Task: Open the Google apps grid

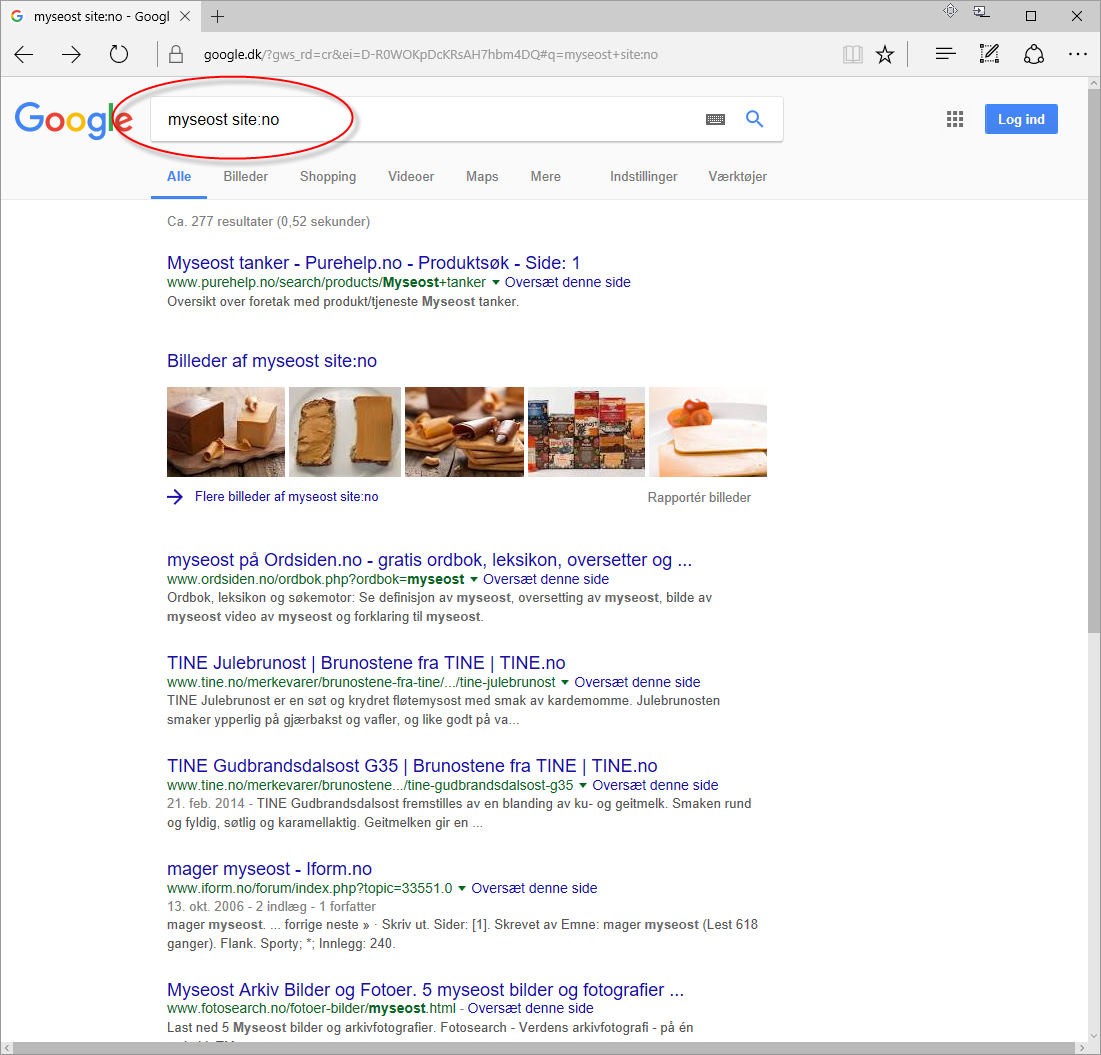Action: coord(954,119)
